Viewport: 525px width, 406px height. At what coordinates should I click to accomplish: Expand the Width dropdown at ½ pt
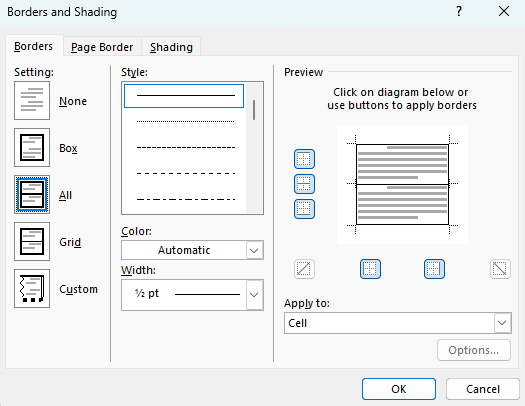[x=193, y=295]
